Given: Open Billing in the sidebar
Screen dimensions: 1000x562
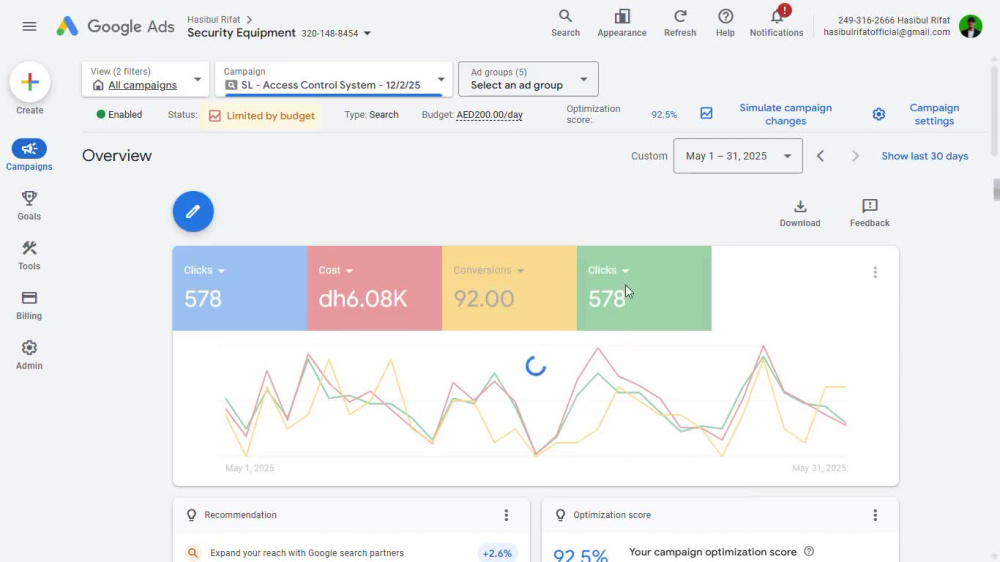Looking at the screenshot, I should tap(29, 305).
